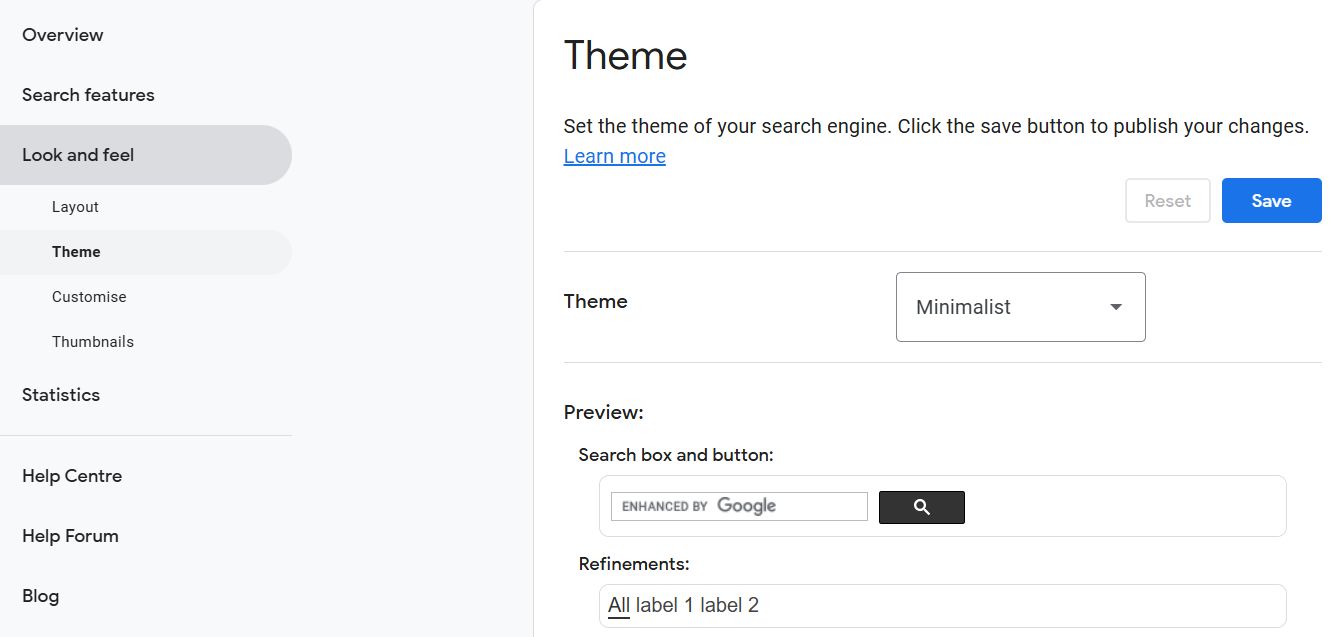Open the Help Forum link
This screenshot has height=637, width=1338.
point(70,536)
